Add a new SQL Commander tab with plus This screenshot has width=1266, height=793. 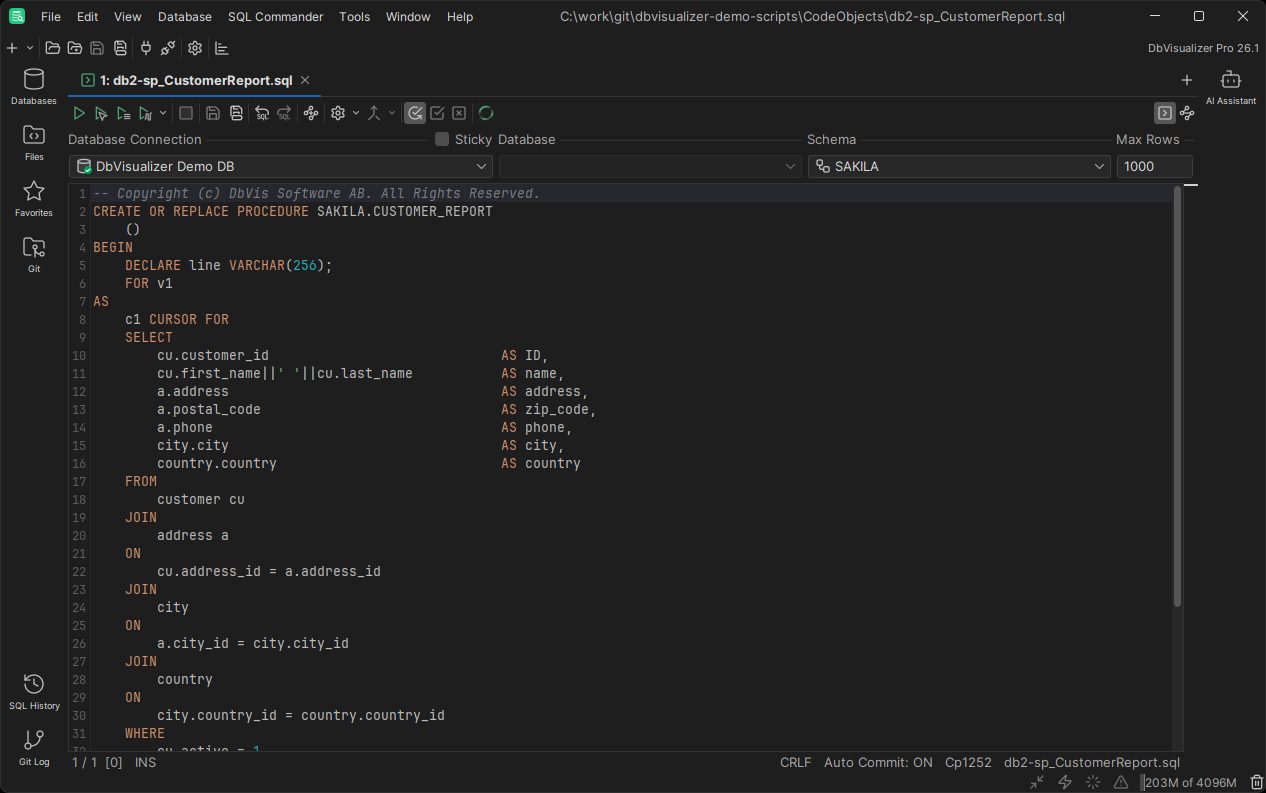(1187, 80)
